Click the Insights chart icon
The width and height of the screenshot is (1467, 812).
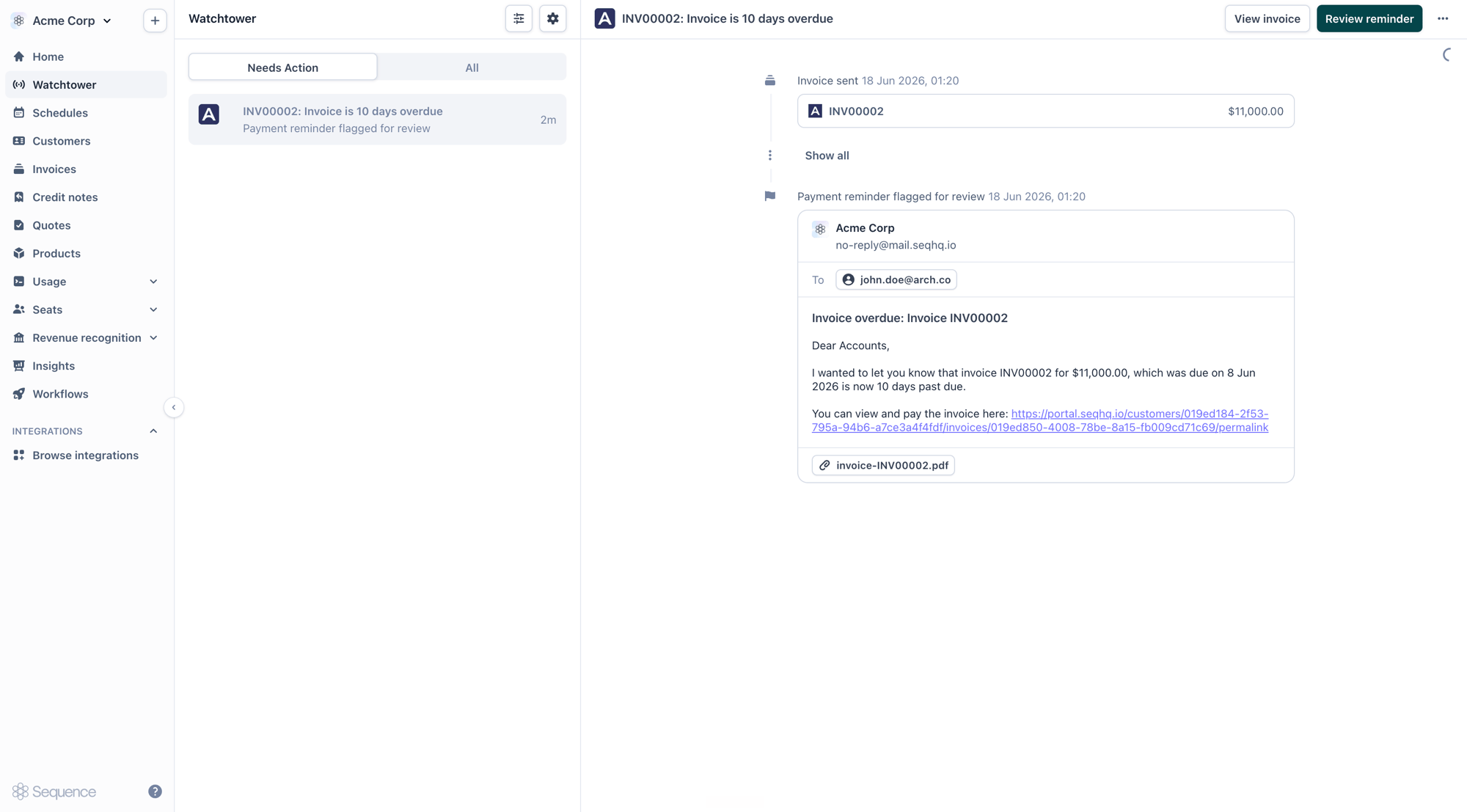pyautogui.click(x=19, y=366)
